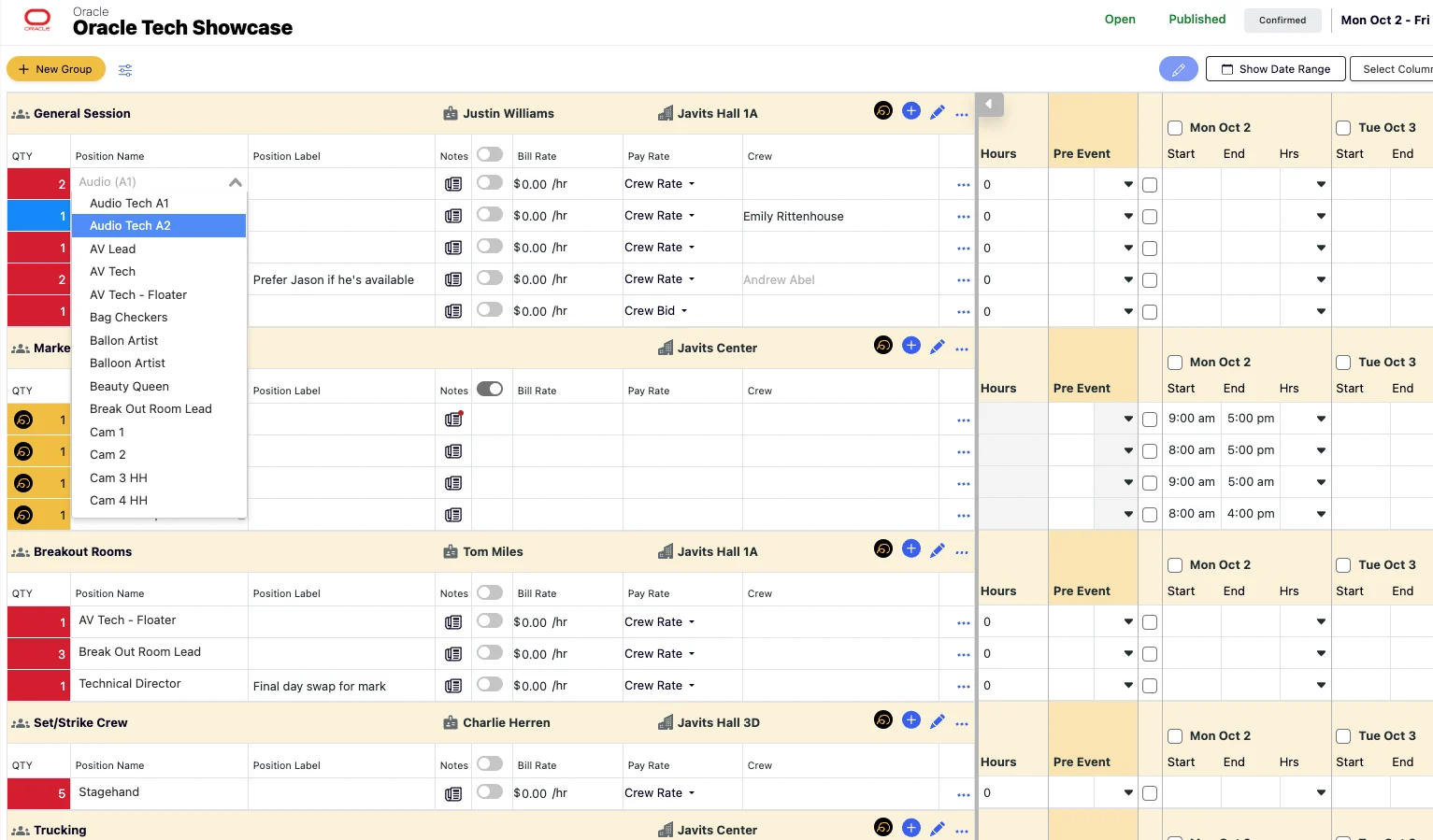Check the Mon Oct 2 checkbox in General Session

click(x=1175, y=128)
